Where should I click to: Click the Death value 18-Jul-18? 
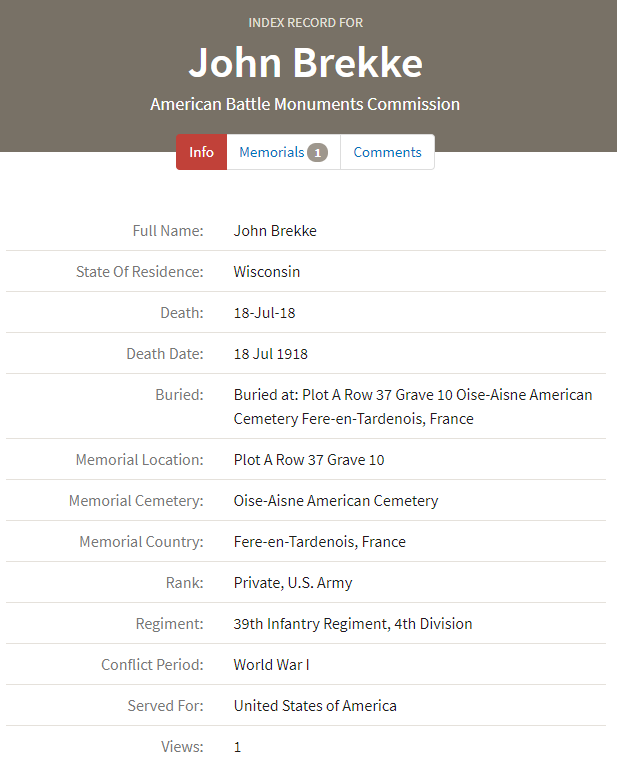coord(264,313)
